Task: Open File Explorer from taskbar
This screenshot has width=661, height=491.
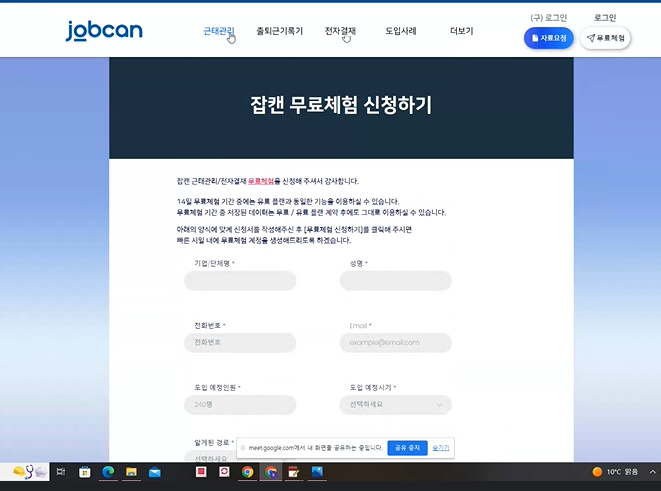Action: click(x=132, y=472)
